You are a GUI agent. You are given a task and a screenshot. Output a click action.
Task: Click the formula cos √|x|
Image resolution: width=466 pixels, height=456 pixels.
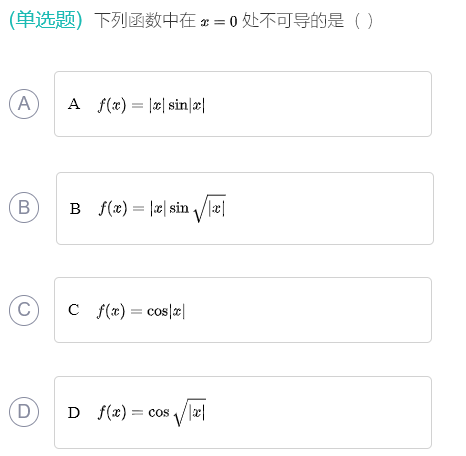pyautogui.click(x=177, y=412)
